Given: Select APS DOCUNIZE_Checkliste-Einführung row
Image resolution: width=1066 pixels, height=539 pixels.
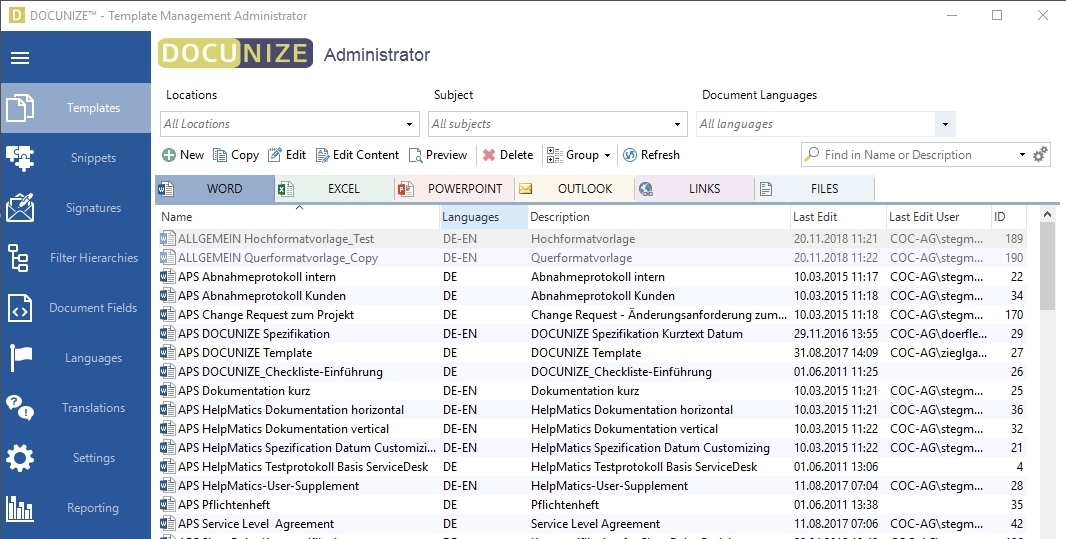Looking at the screenshot, I should (591, 372).
